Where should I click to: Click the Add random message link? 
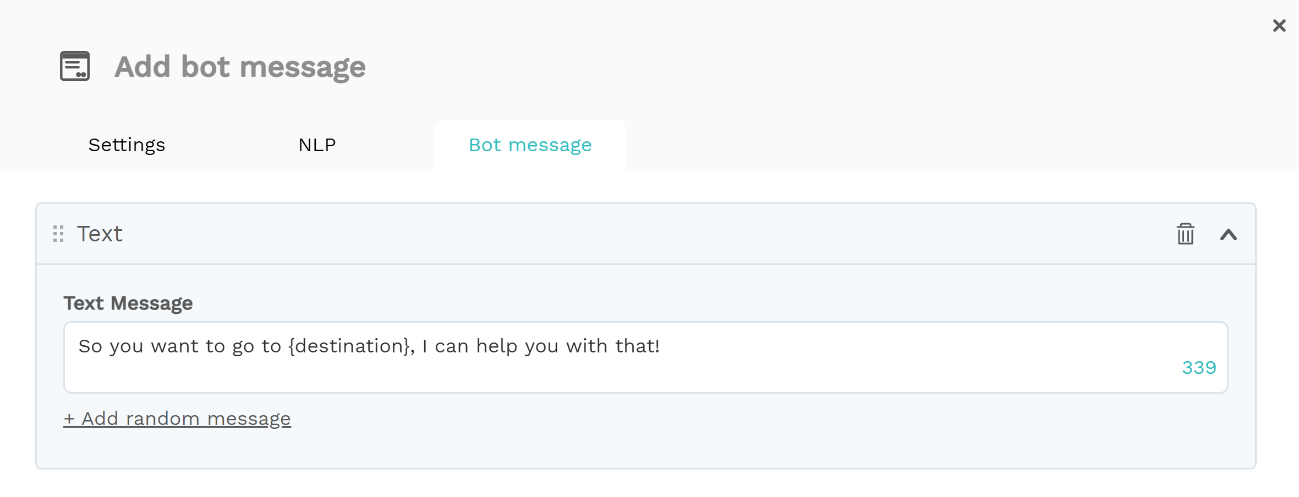pos(177,418)
